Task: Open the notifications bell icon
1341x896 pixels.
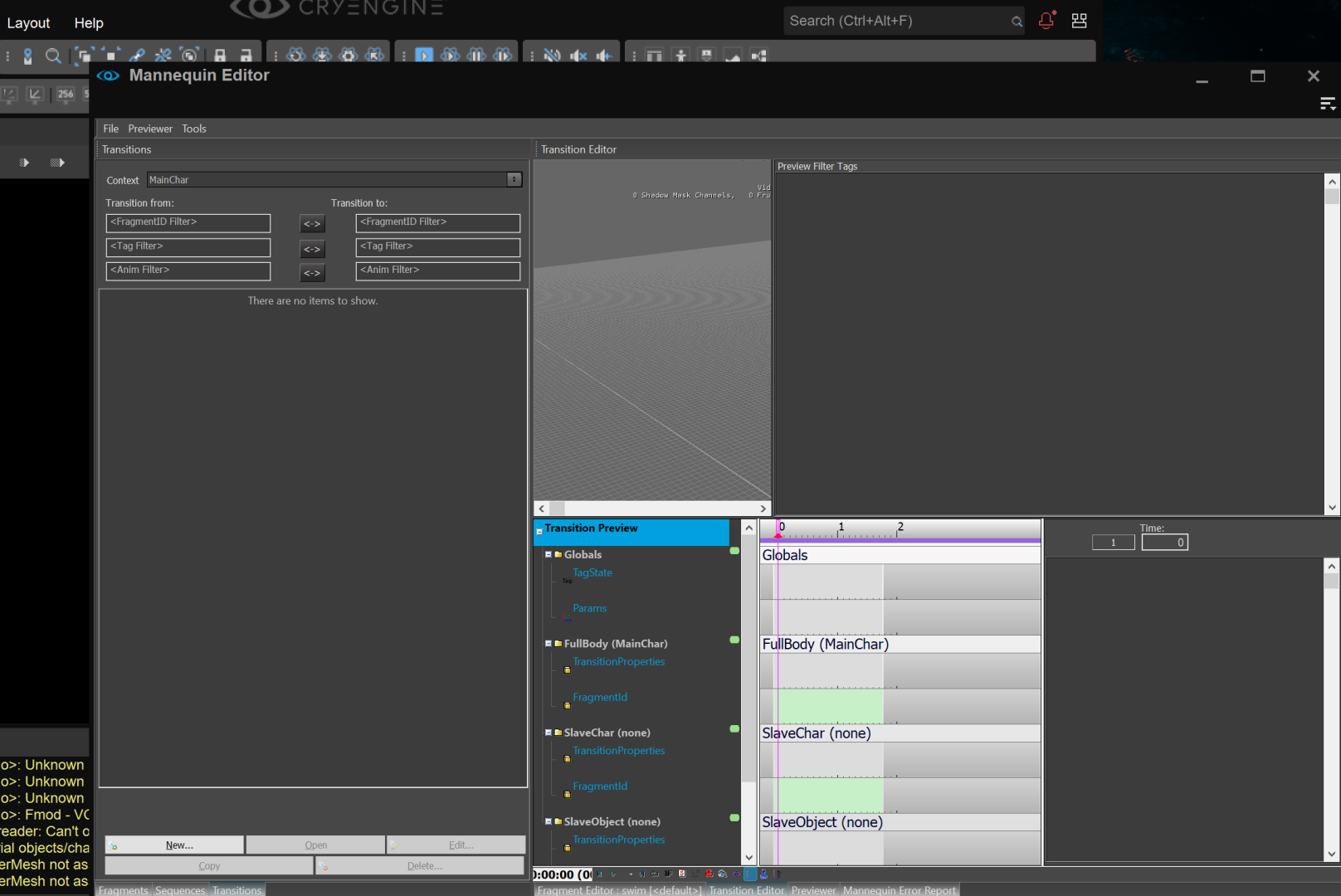Action: coord(1046,21)
